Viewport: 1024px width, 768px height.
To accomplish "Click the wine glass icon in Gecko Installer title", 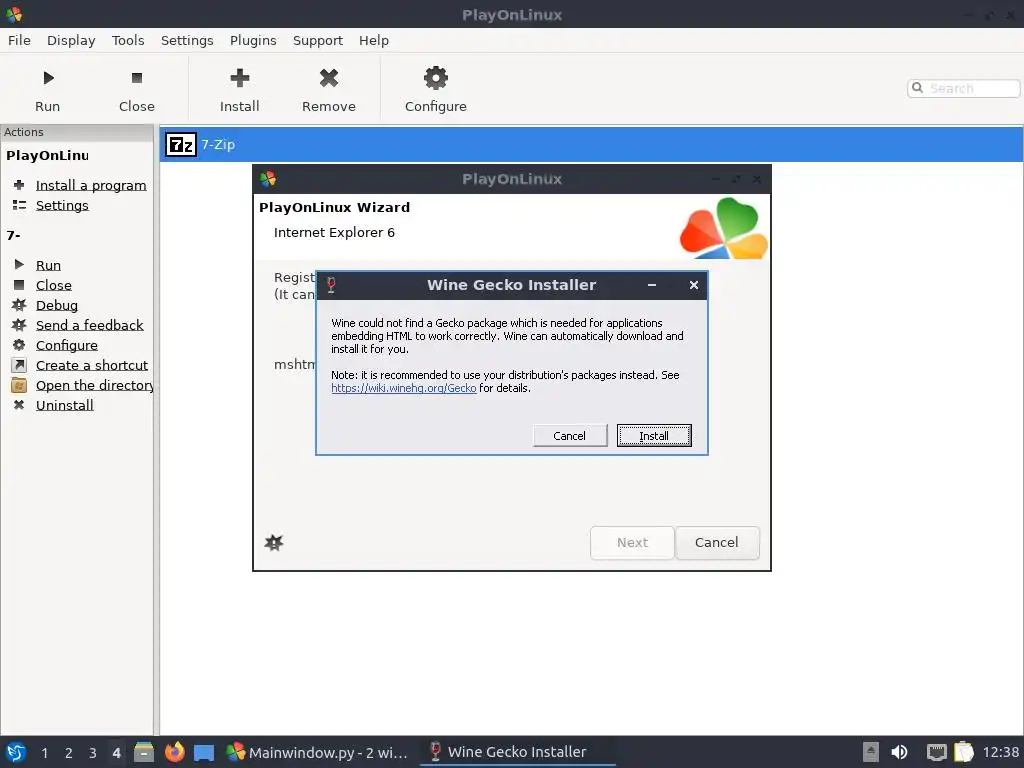I will (331, 285).
